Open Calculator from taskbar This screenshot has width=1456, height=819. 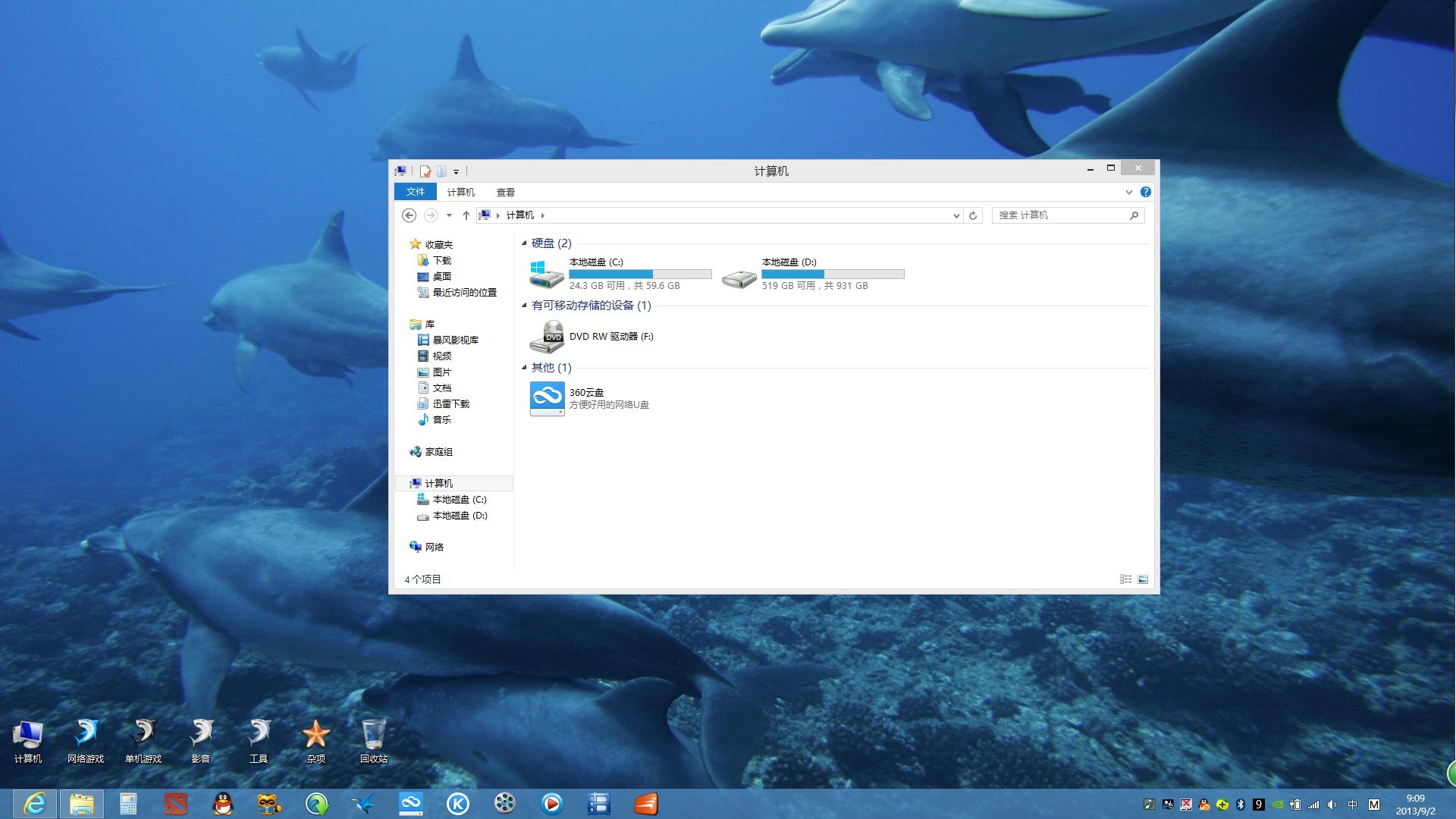point(128,804)
